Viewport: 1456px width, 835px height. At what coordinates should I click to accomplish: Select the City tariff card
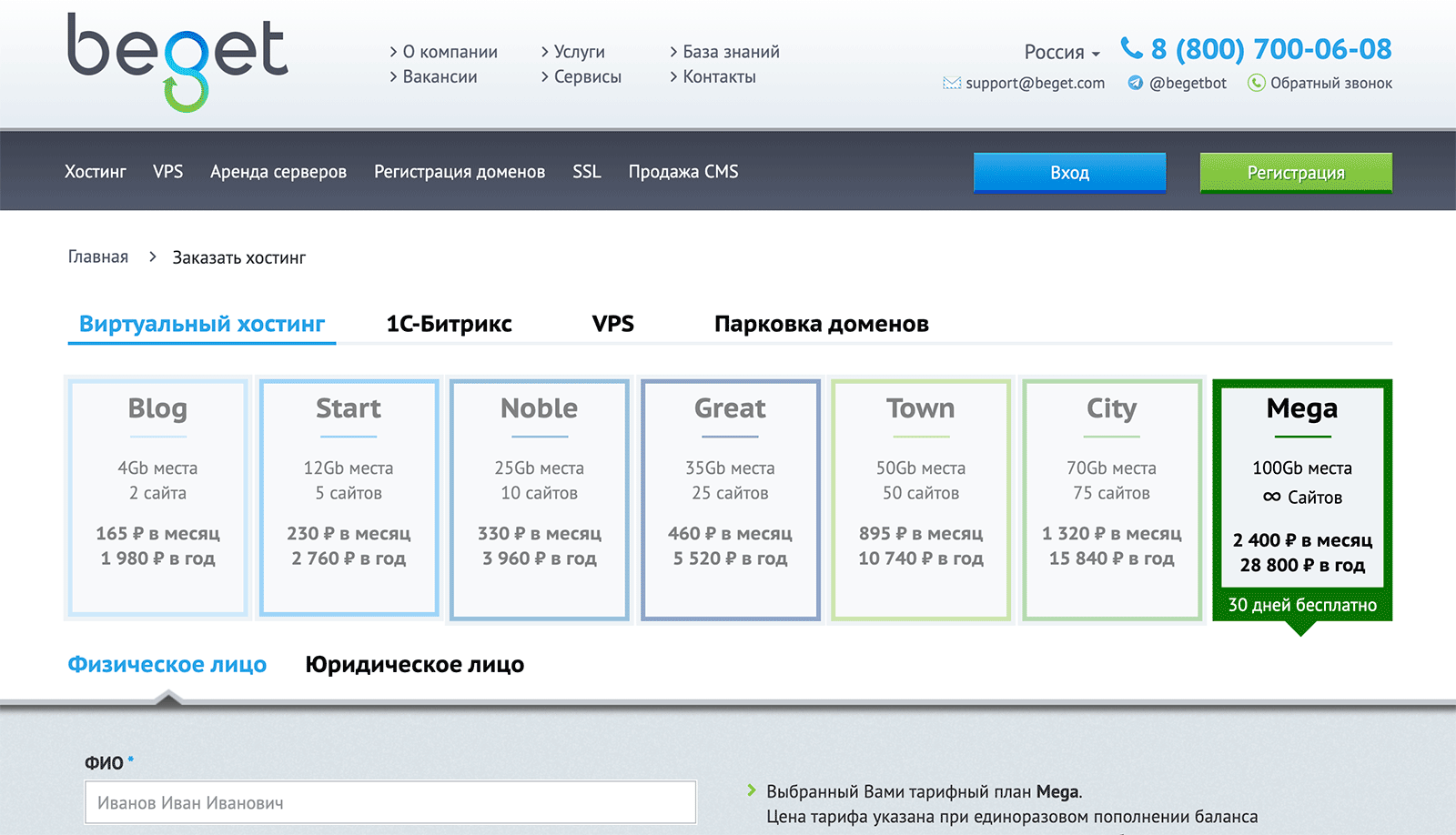pos(1112,499)
